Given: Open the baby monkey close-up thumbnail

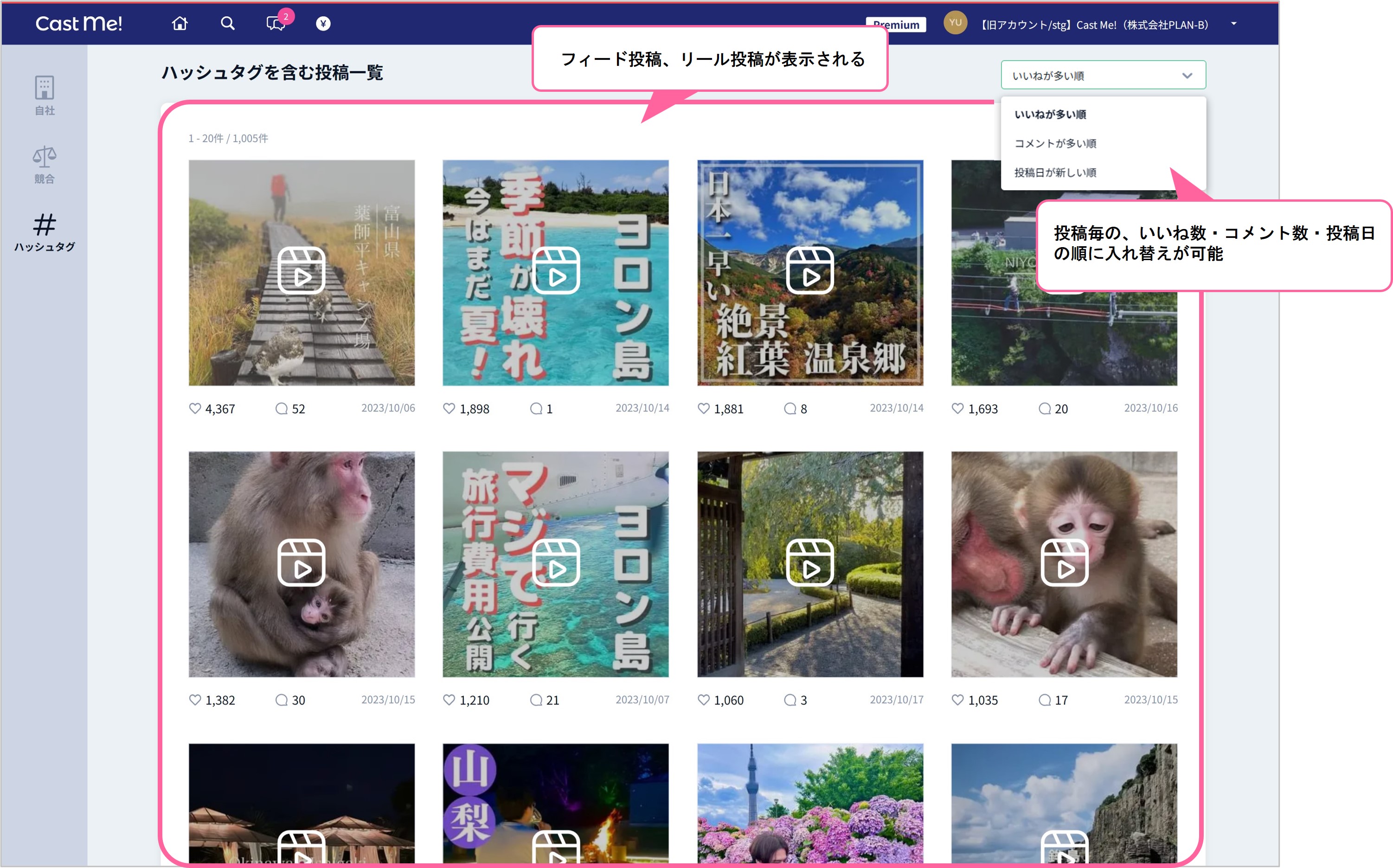Looking at the screenshot, I should [x=1064, y=564].
